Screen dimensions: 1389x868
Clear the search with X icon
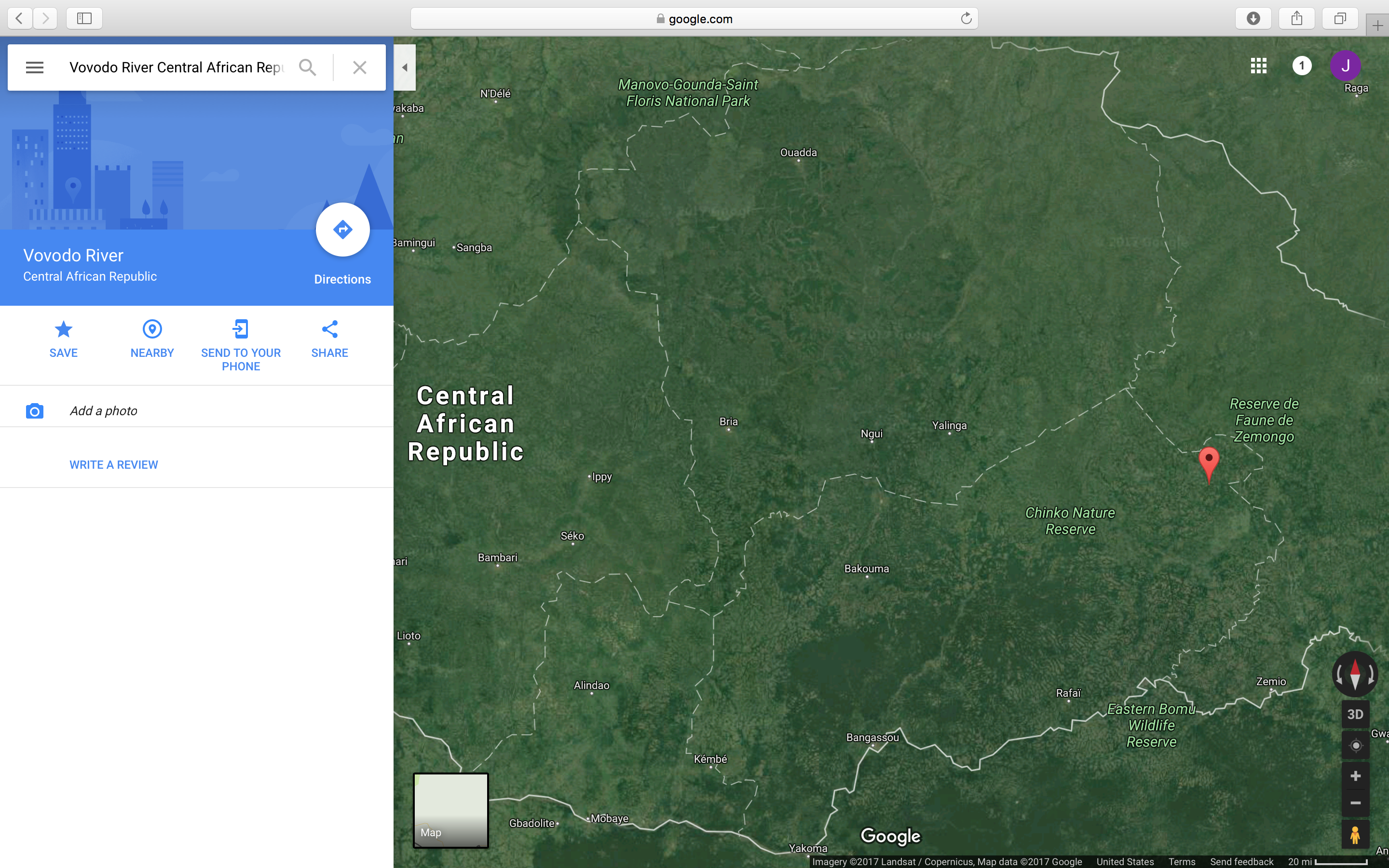pos(360,67)
